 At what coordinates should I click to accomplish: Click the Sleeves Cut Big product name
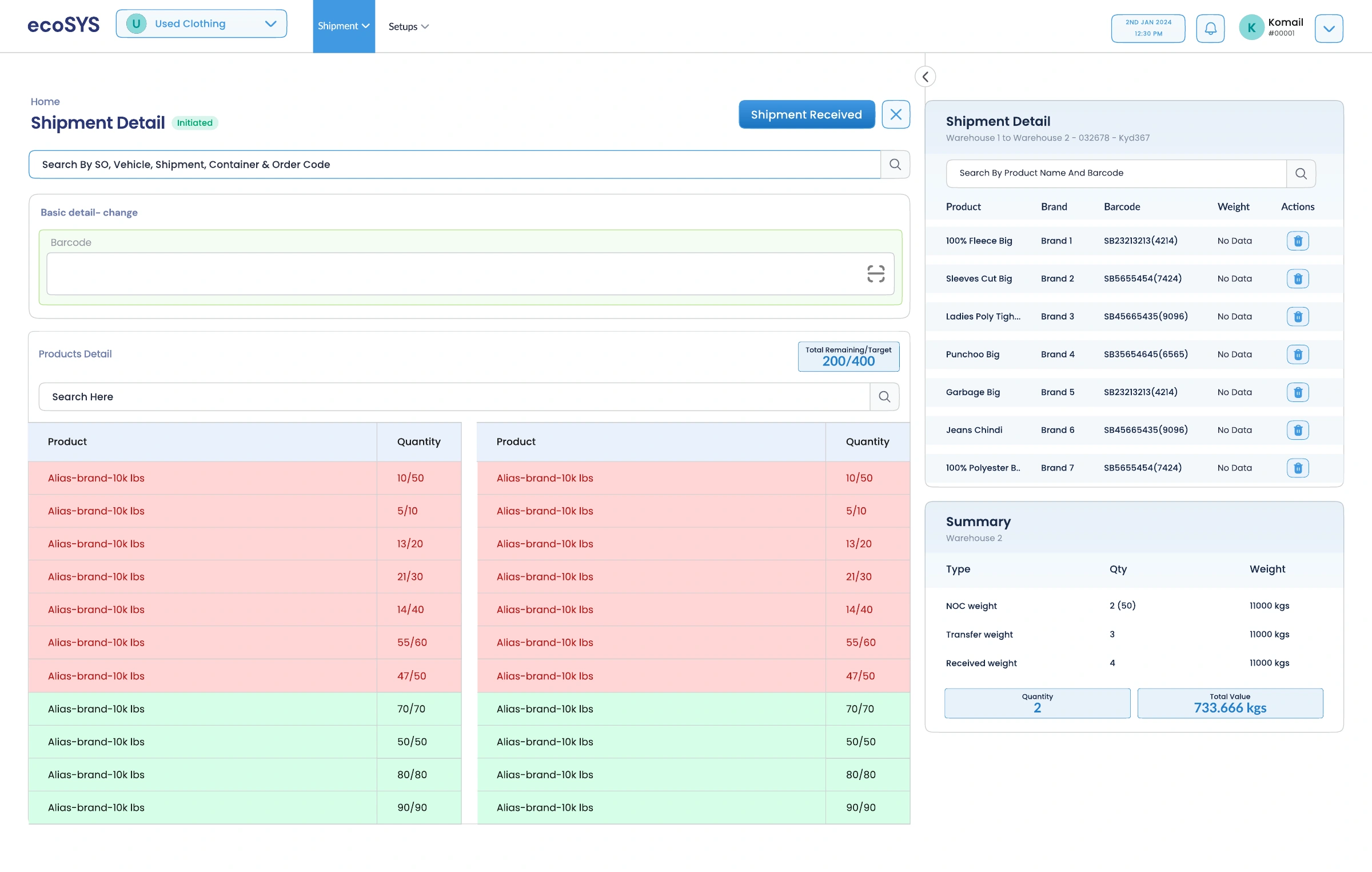point(979,278)
